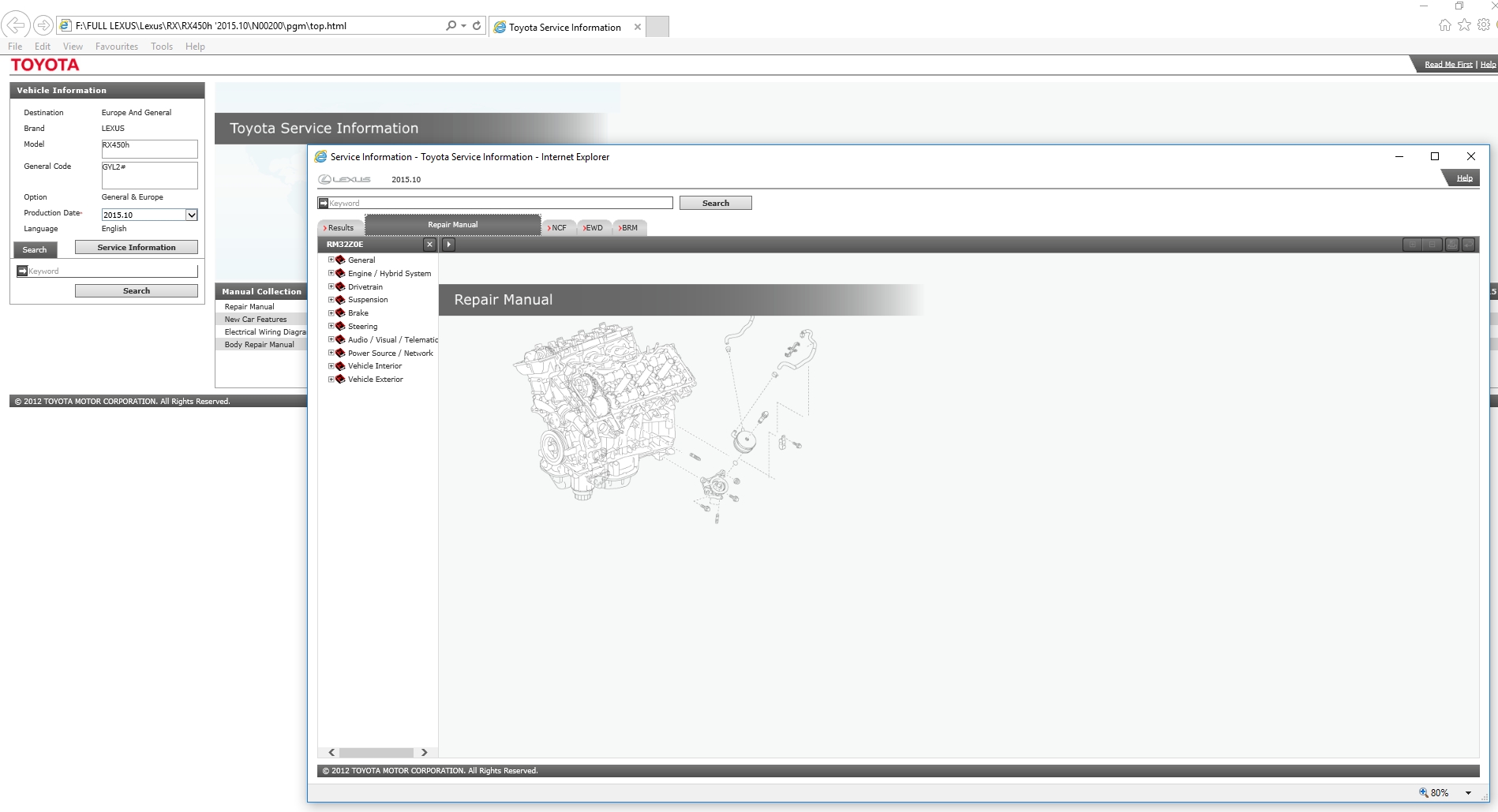Click the expand-all plus toolbar icon
The height and width of the screenshot is (812, 1498).
[x=1412, y=245]
